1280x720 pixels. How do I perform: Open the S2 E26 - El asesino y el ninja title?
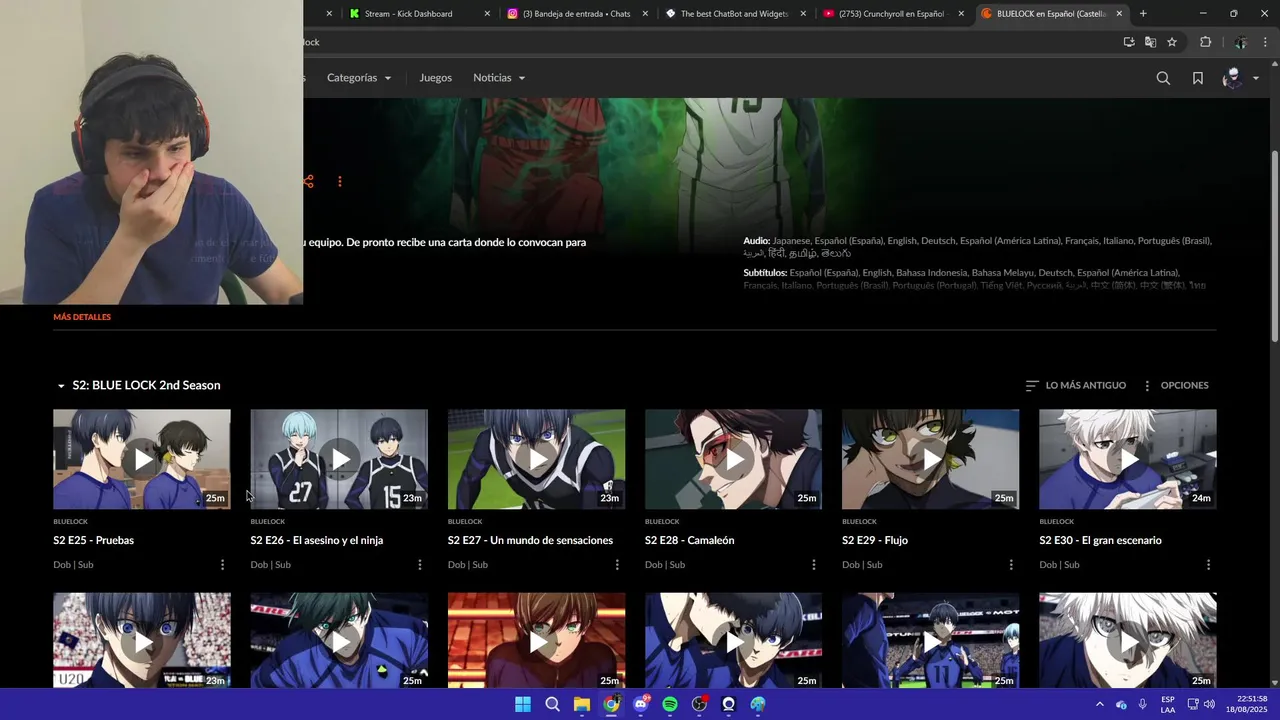click(x=317, y=540)
